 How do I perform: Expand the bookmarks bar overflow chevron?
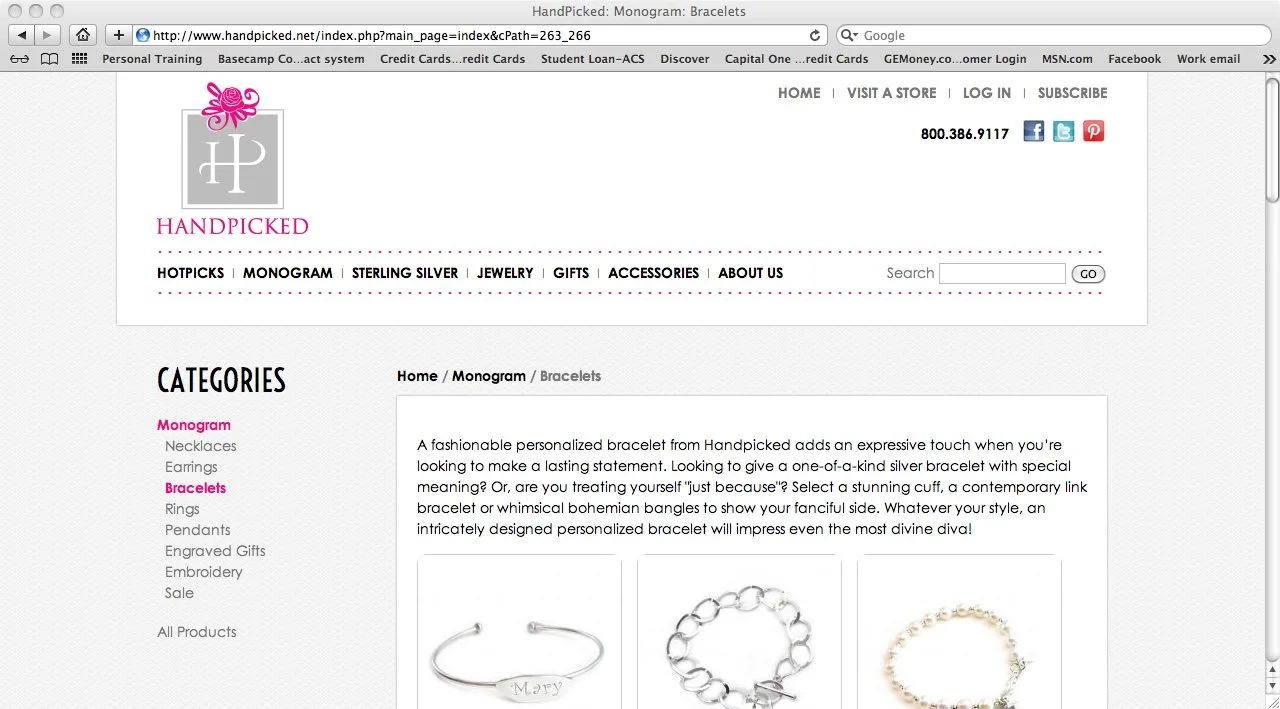pyautogui.click(x=1269, y=59)
